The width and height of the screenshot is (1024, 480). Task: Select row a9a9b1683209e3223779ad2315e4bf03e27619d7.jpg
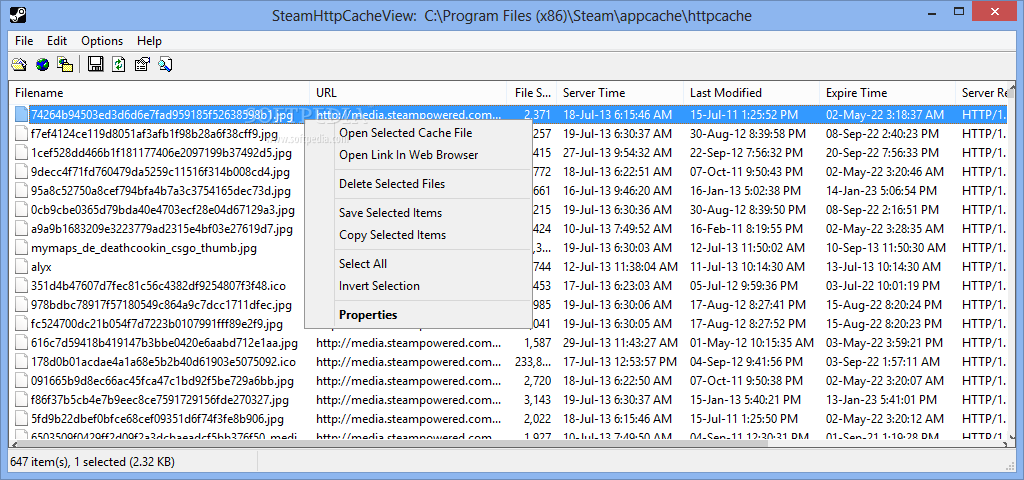click(507, 229)
